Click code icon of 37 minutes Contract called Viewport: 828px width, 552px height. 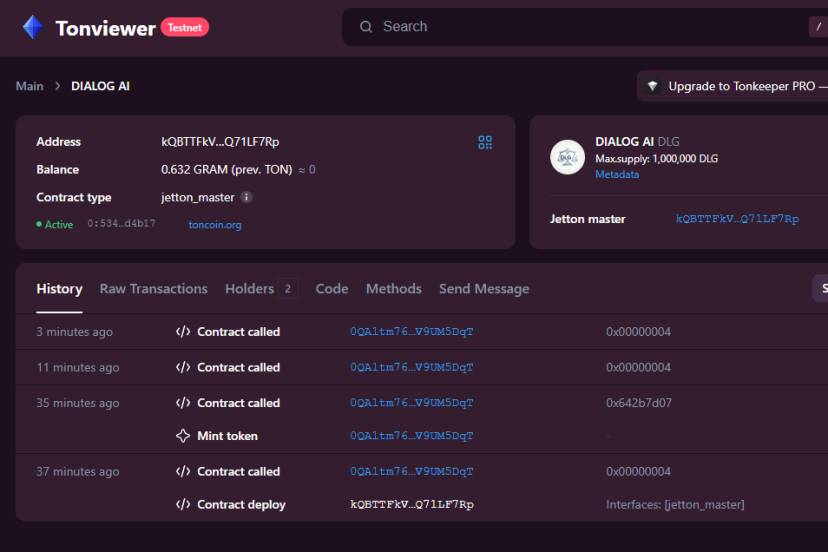coord(183,471)
